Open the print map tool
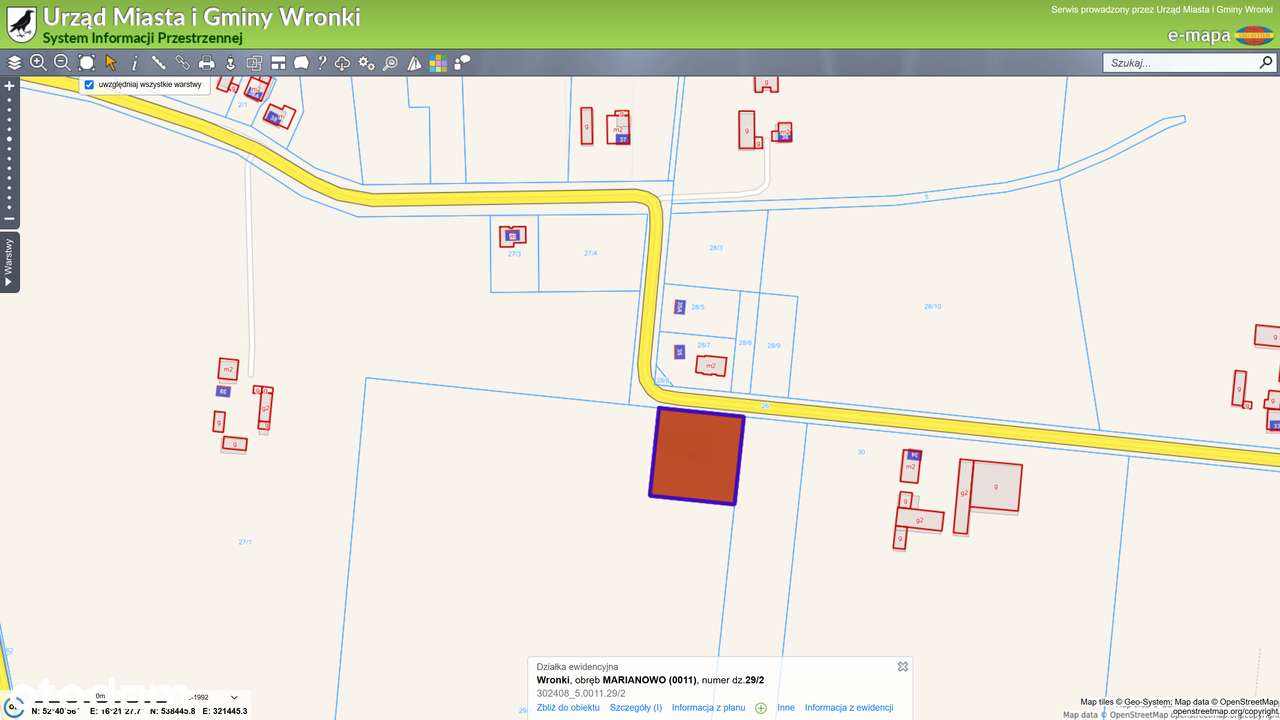This screenshot has height=720, width=1280. [x=206, y=62]
